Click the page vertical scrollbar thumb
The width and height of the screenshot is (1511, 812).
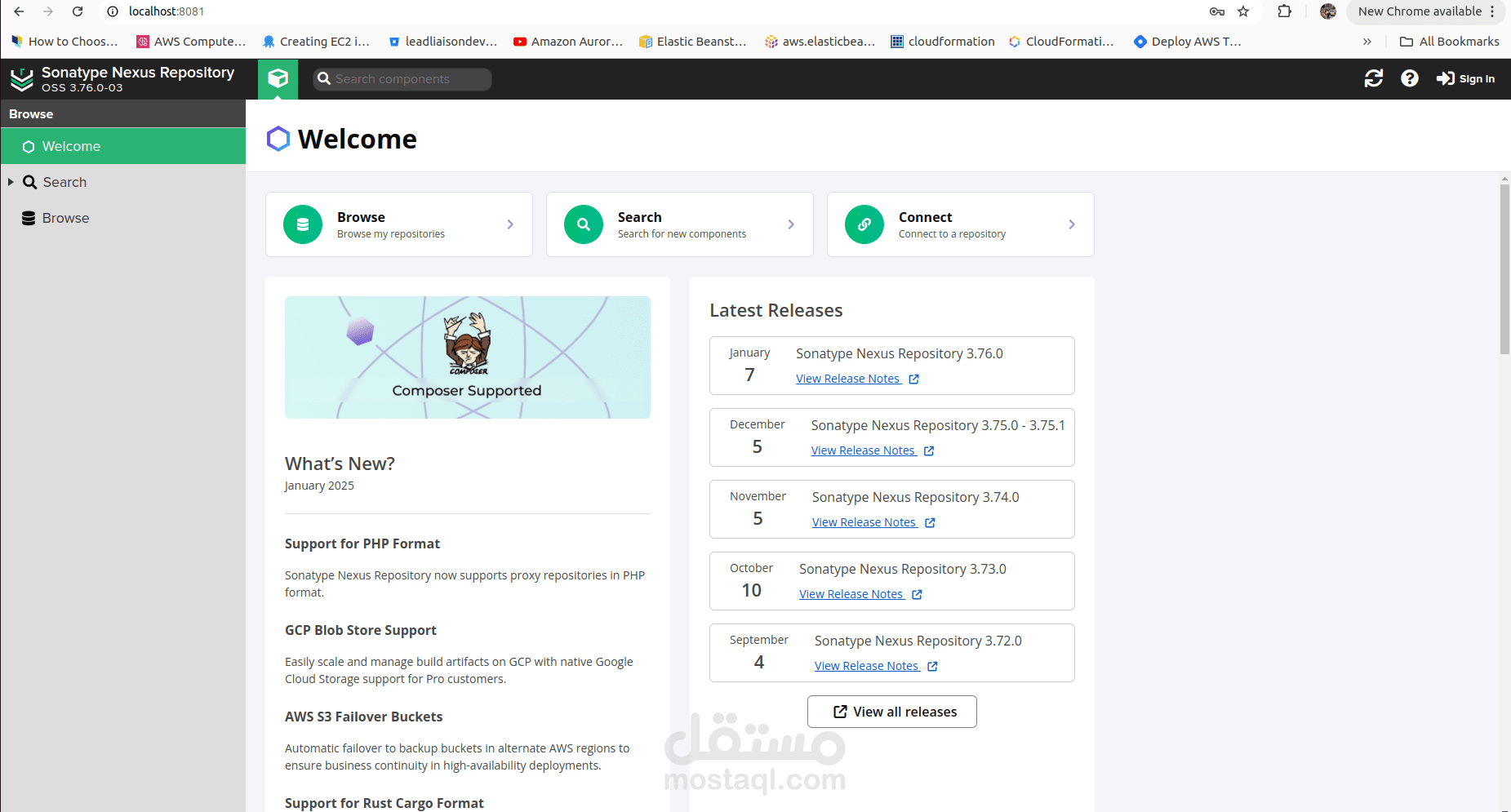tap(1504, 269)
